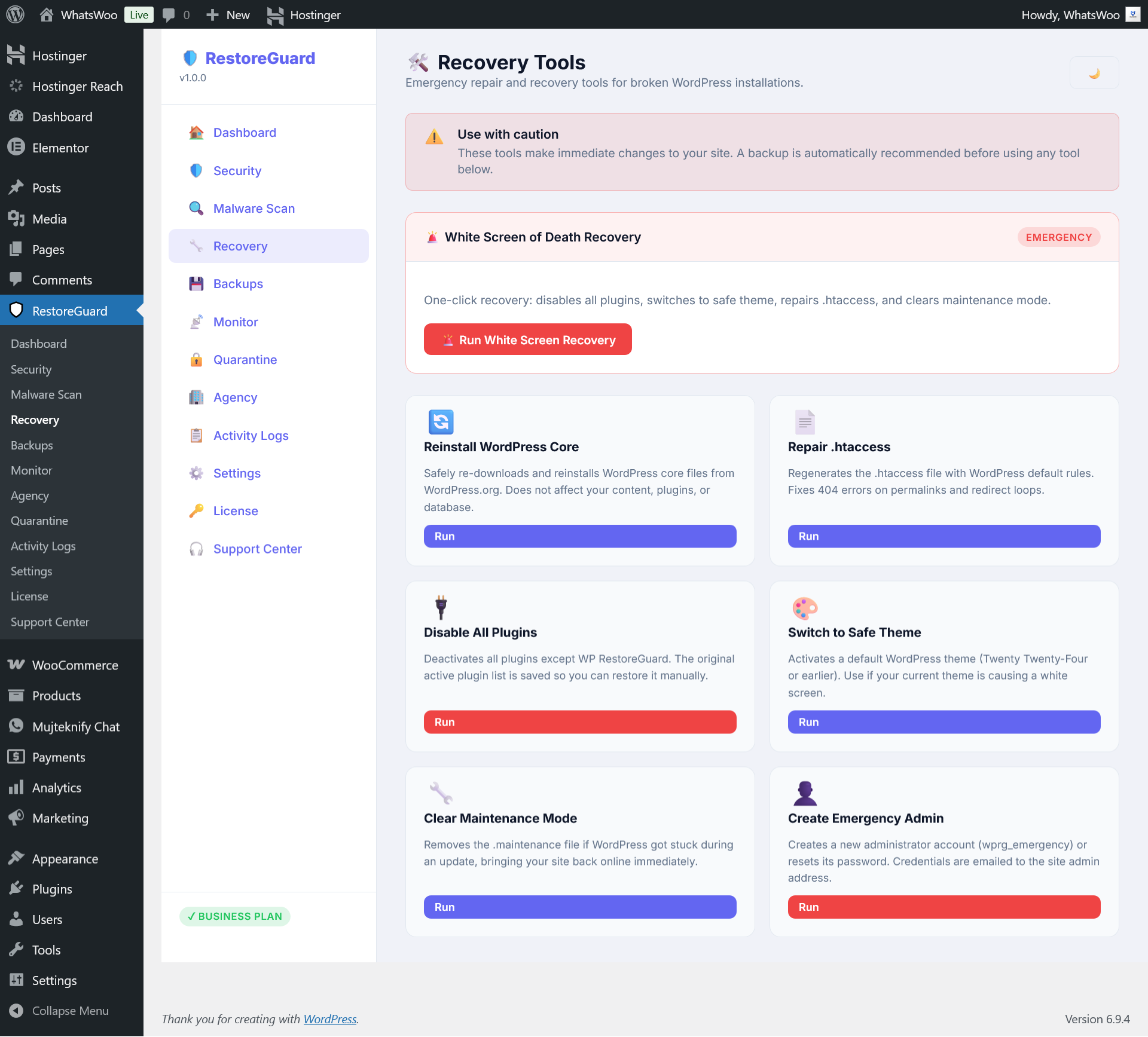The height and width of the screenshot is (1037, 1148).
Task: Click the Disable All Plugins plug icon
Action: click(x=441, y=607)
